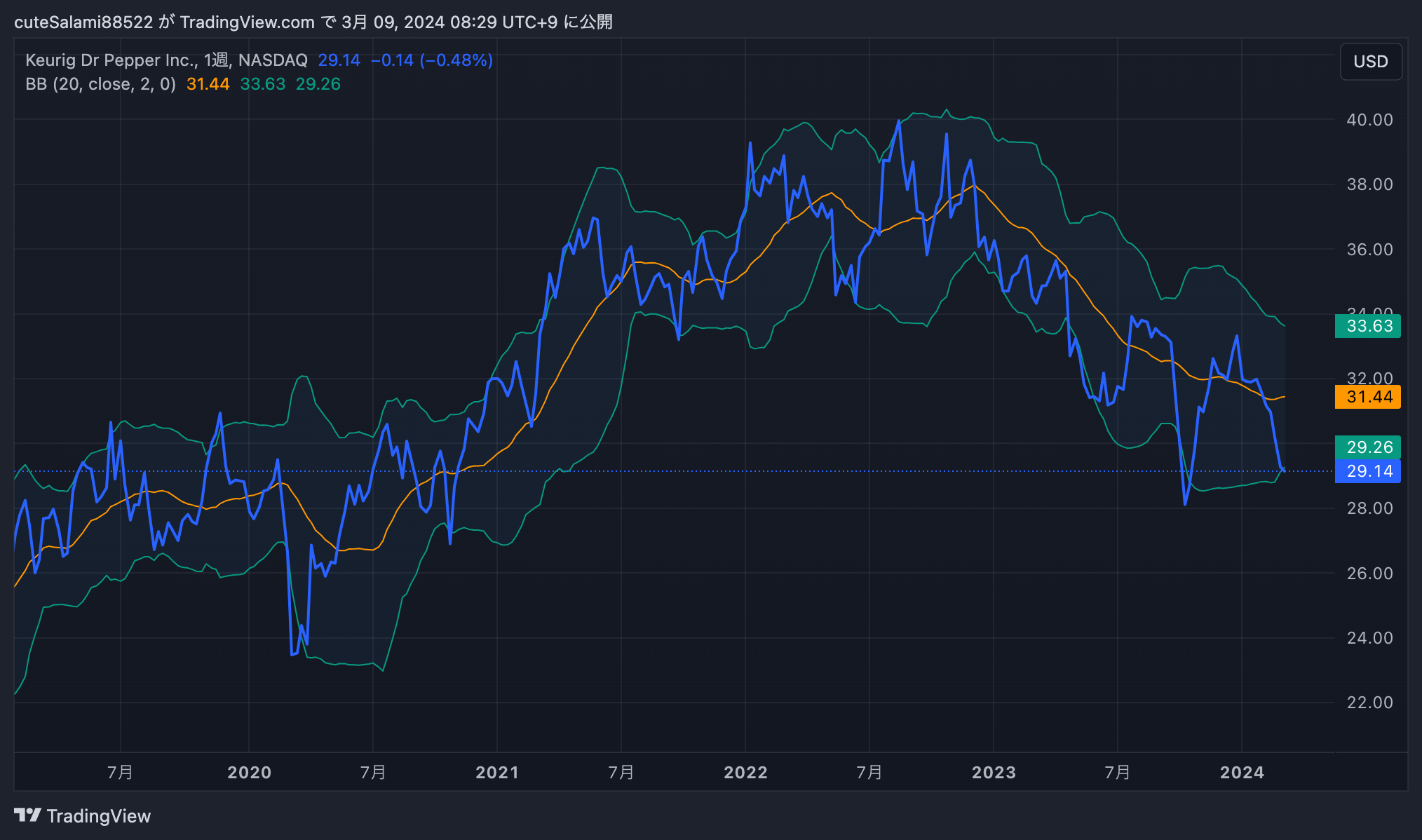
Task: Click the 7月 label before 2020
Action: (x=121, y=773)
